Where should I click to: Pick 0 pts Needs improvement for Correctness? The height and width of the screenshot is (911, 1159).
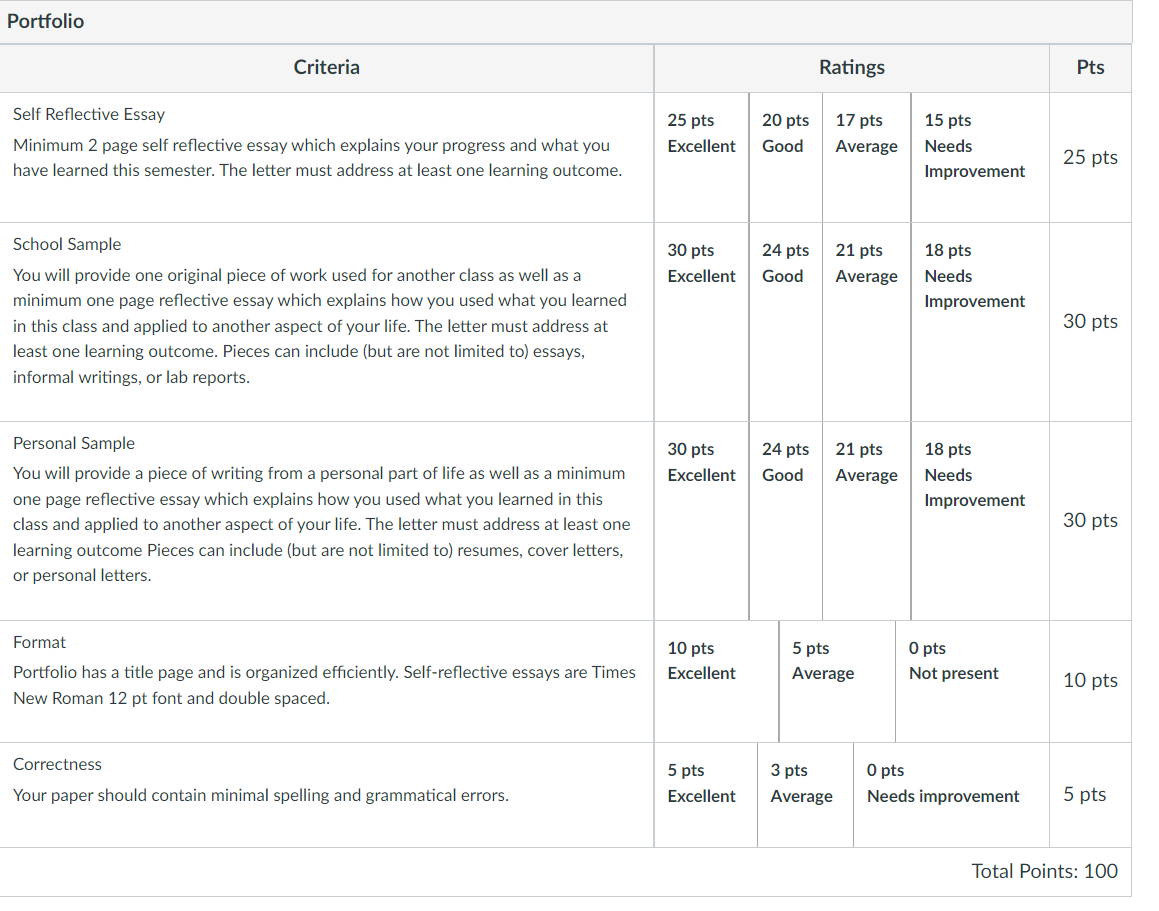(951, 795)
